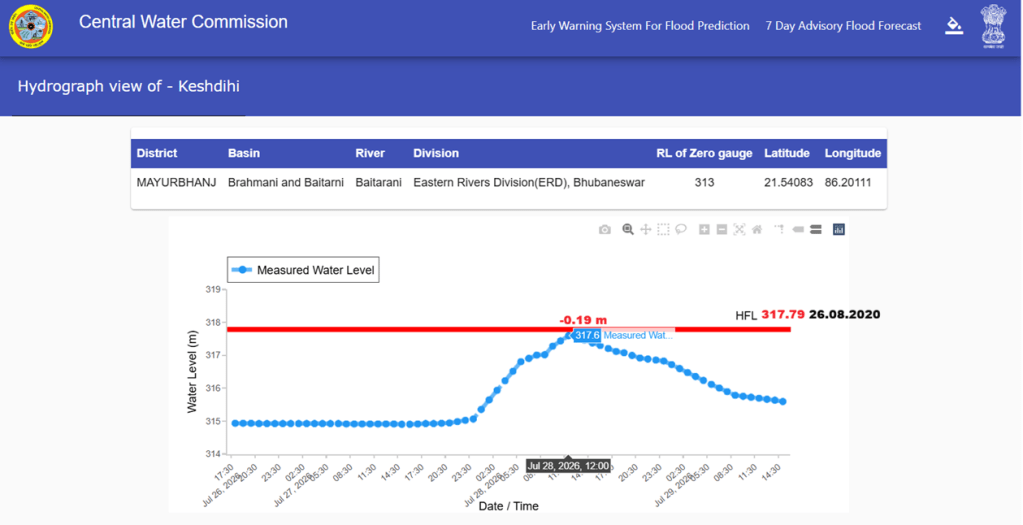
Task: Click the 26.08.2020 HFL date label
Action: [x=844, y=315]
